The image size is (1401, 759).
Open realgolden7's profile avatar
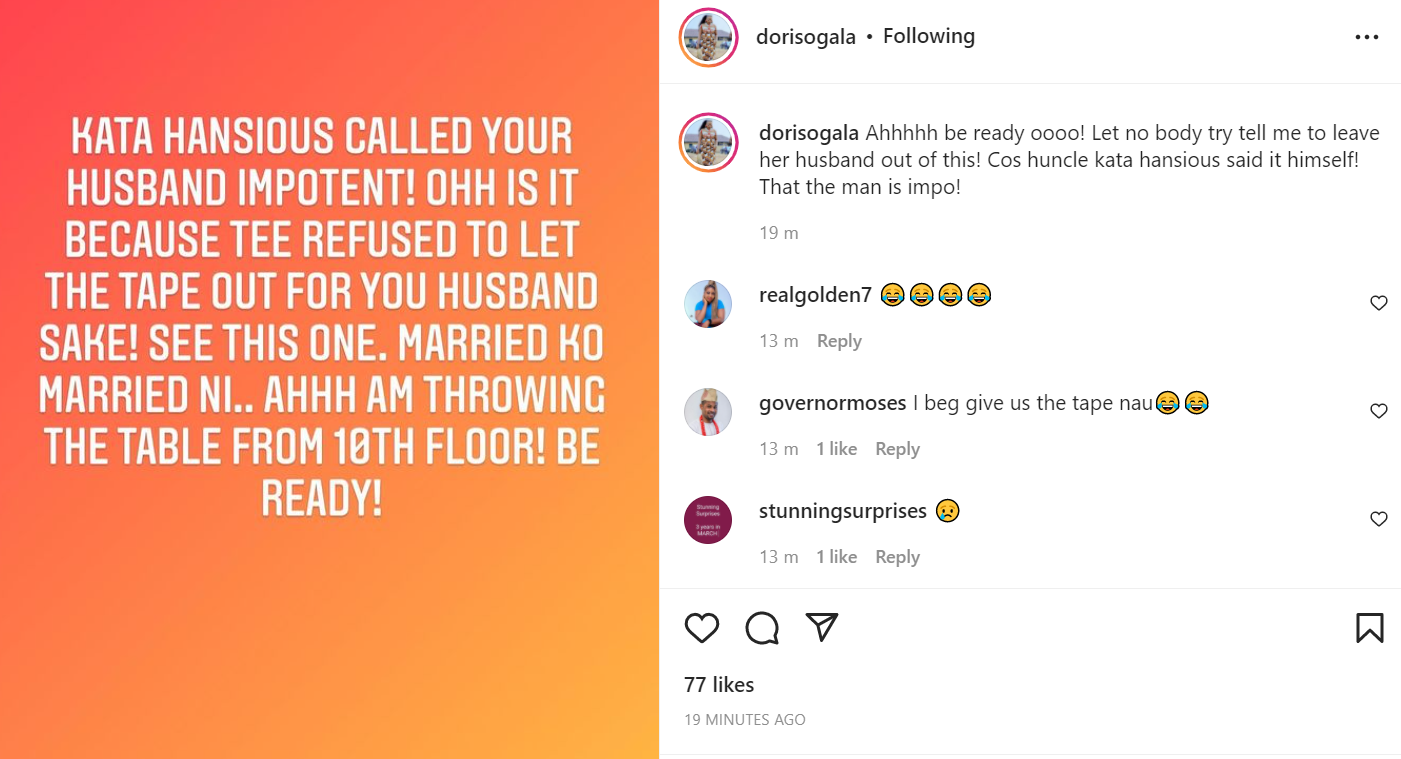coord(708,303)
